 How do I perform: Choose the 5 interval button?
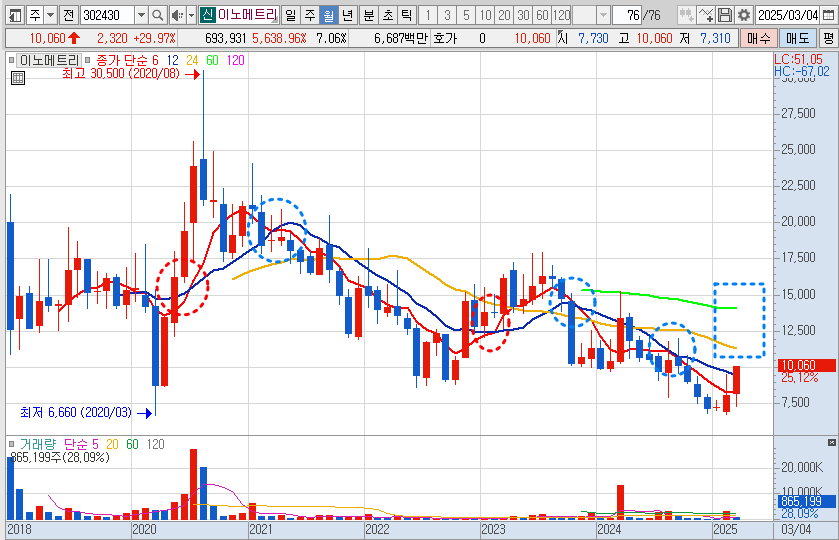[x=466, y=15]
